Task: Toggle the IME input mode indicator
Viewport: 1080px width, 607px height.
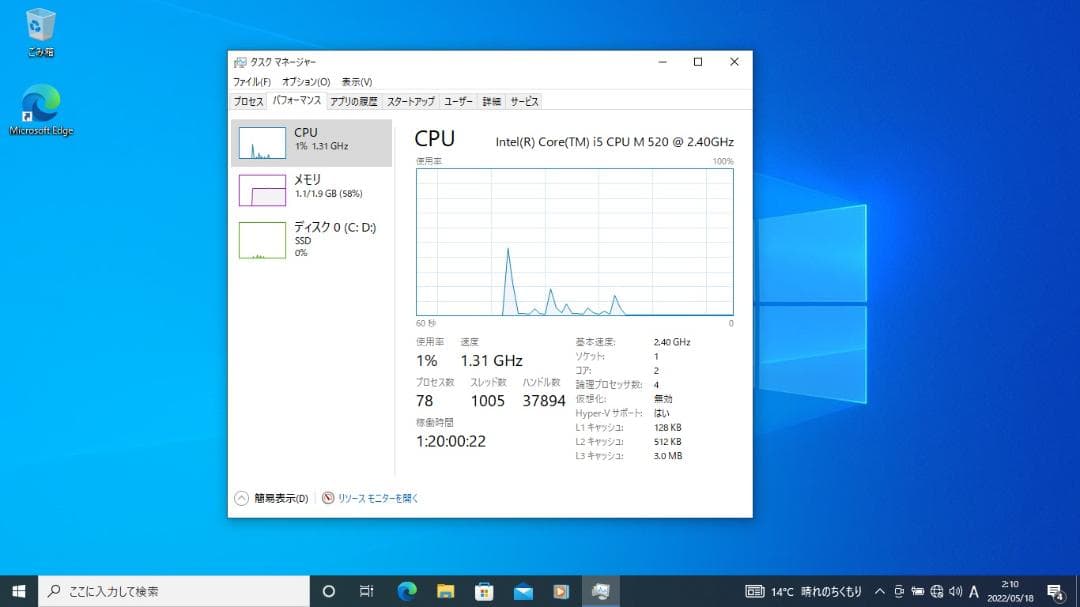Action: coord(973,591)
